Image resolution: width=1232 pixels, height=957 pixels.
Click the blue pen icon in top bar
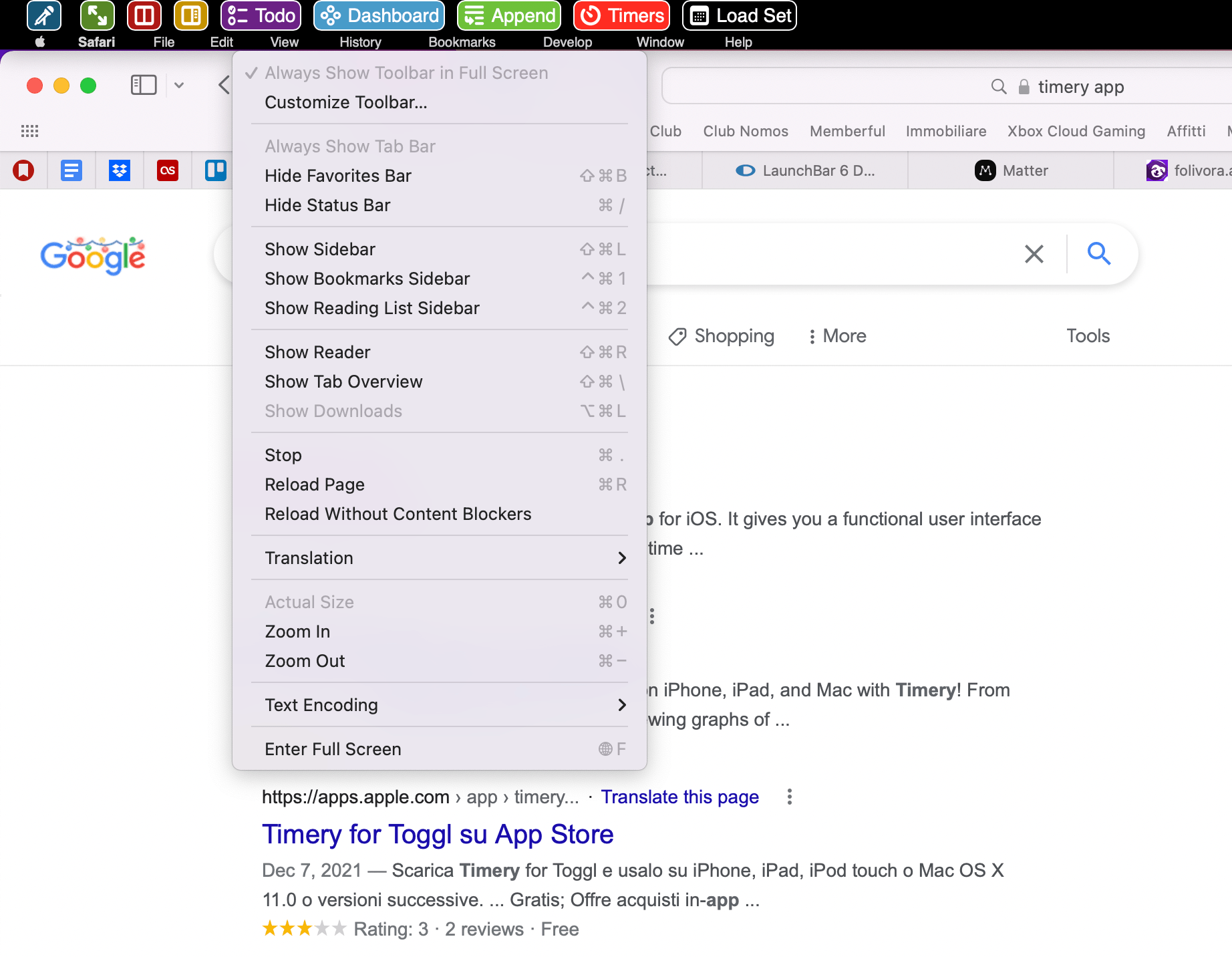point(44,15)
